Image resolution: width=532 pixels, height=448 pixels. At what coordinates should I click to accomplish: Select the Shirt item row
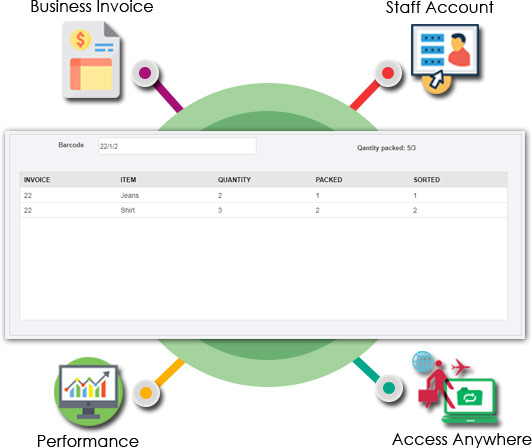point(264,210)
